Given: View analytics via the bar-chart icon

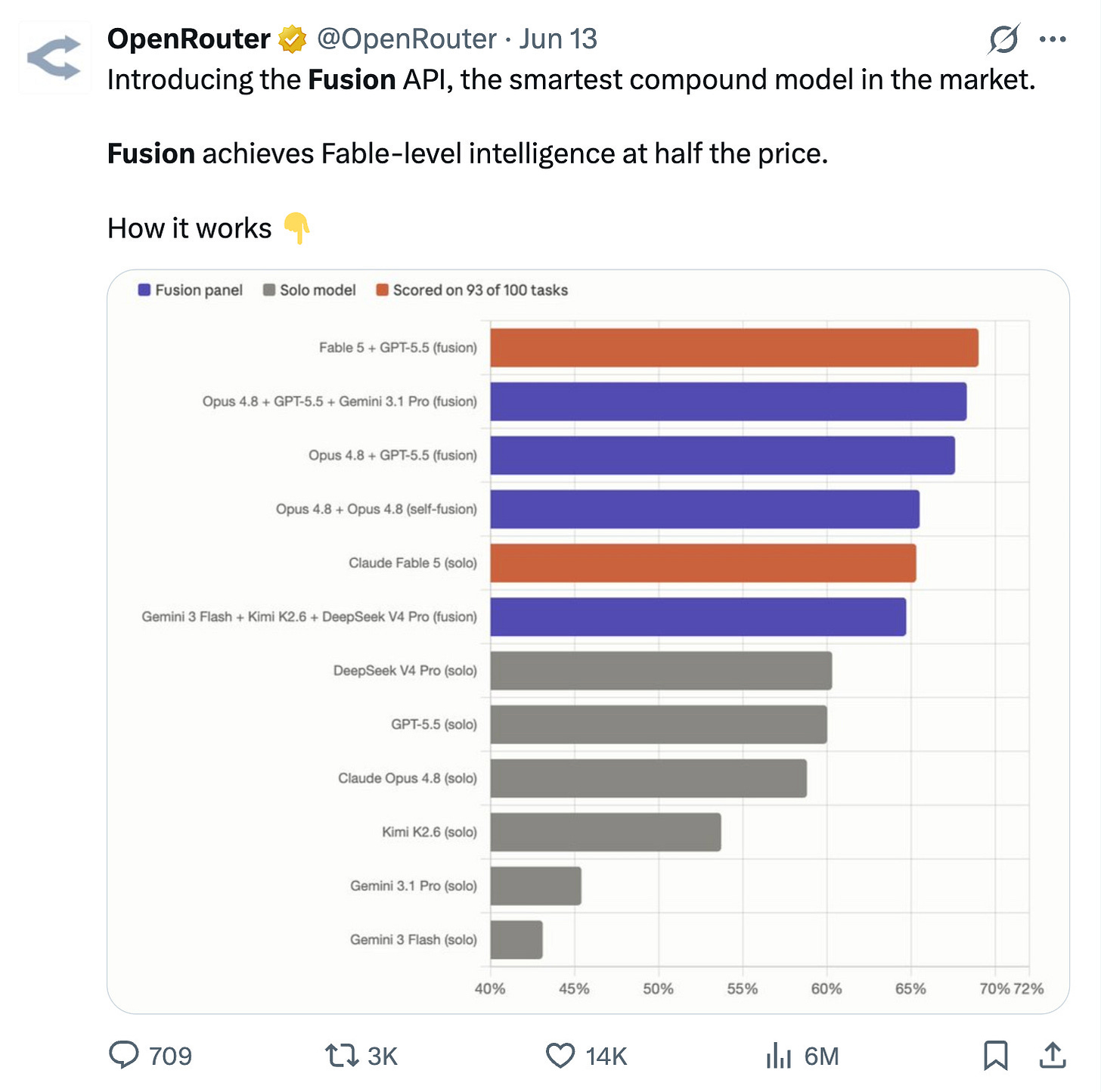Looking at the screenshot, I should coord(779,1055).
